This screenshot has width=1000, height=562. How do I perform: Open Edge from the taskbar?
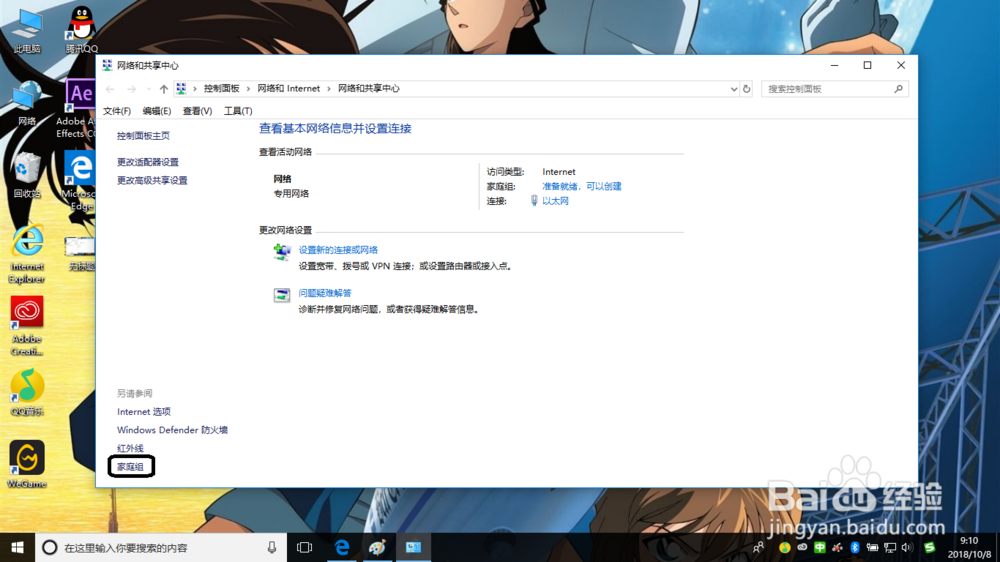click(x=342, y=547)
